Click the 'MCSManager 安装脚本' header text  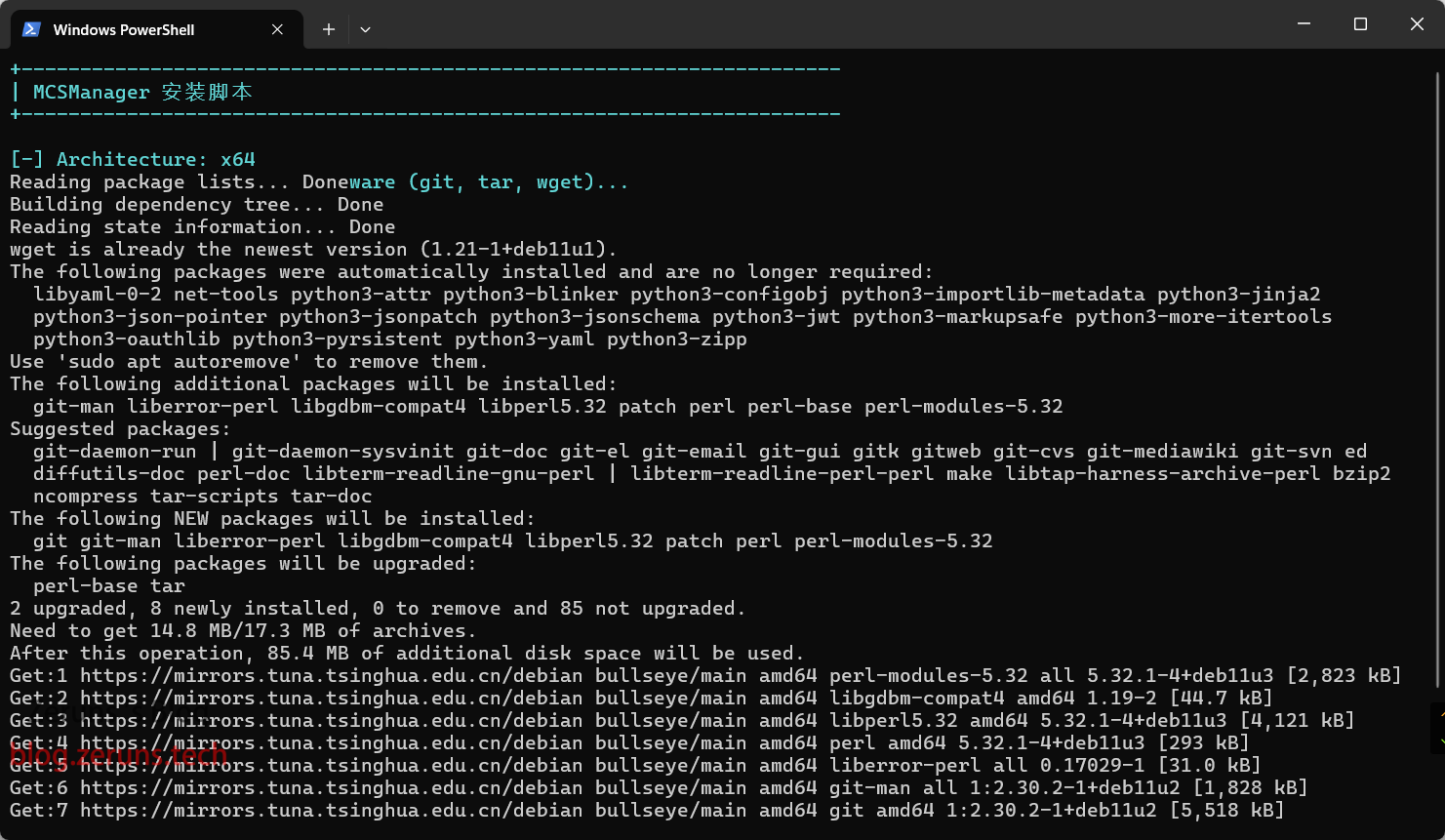click(143, 92)
